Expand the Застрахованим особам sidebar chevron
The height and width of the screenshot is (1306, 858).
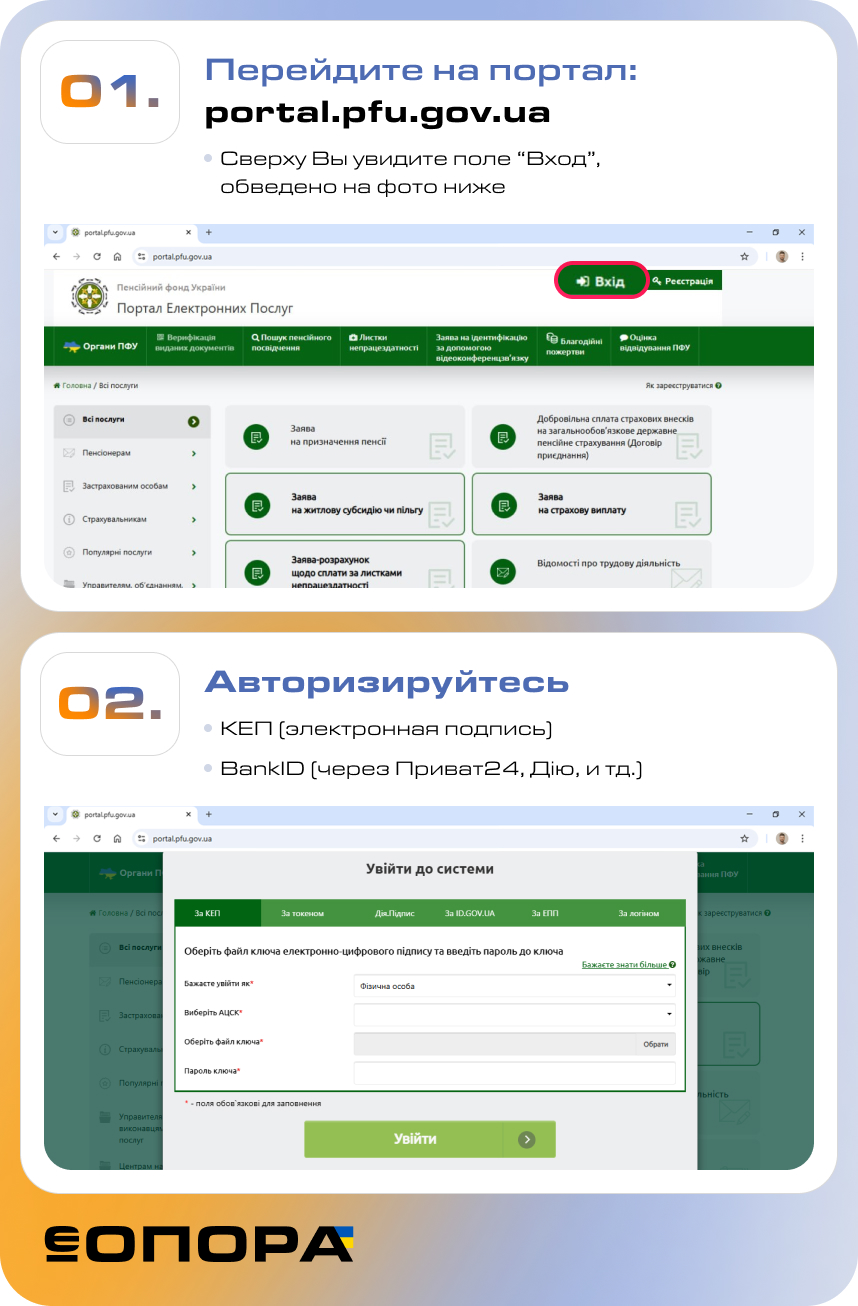193,487
